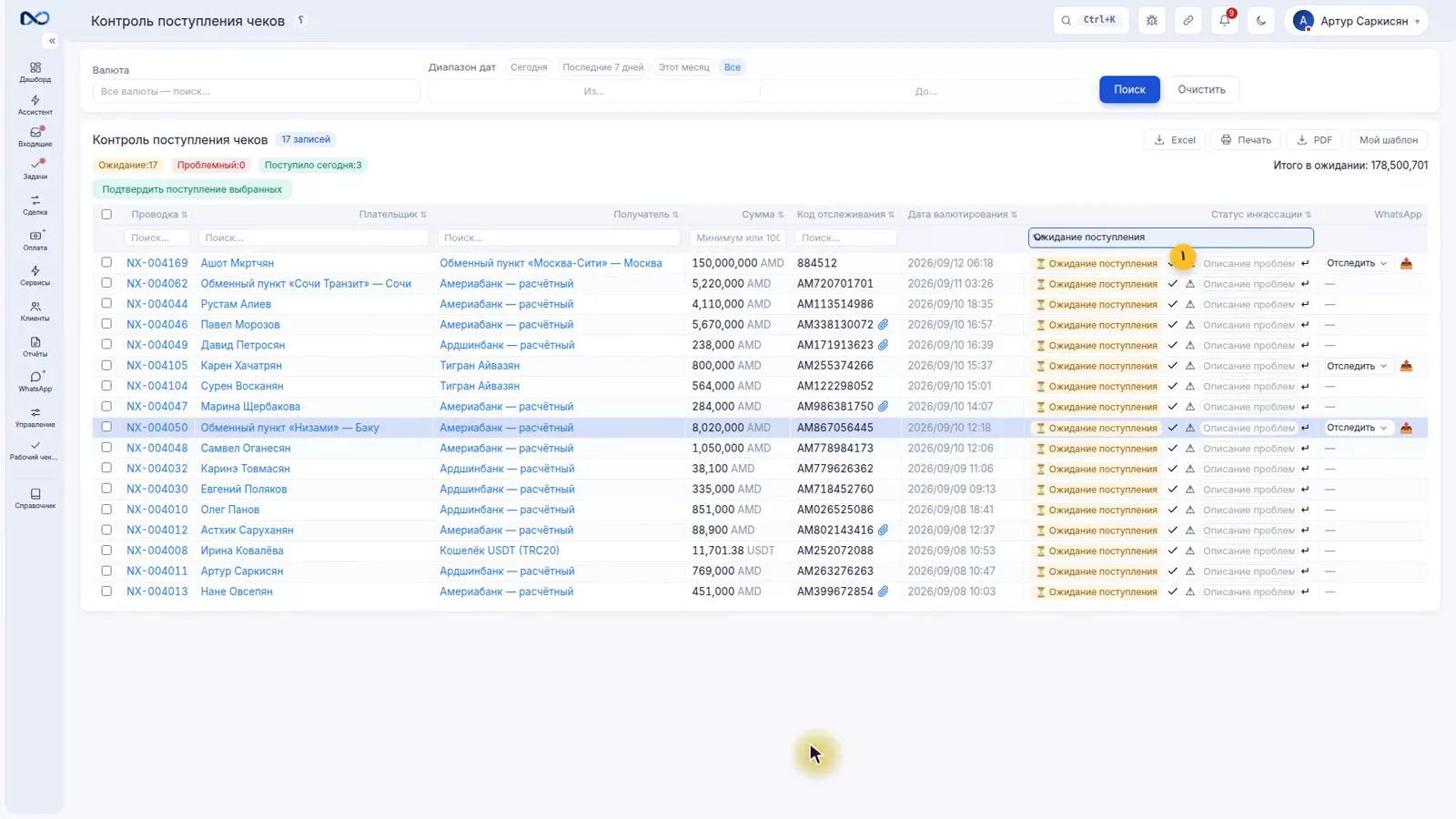The width and height of the screenshot is (1456, 819).
Task: Go to Задачи in the sidebar
Action: pyautogui.click(x=35, y=169)
